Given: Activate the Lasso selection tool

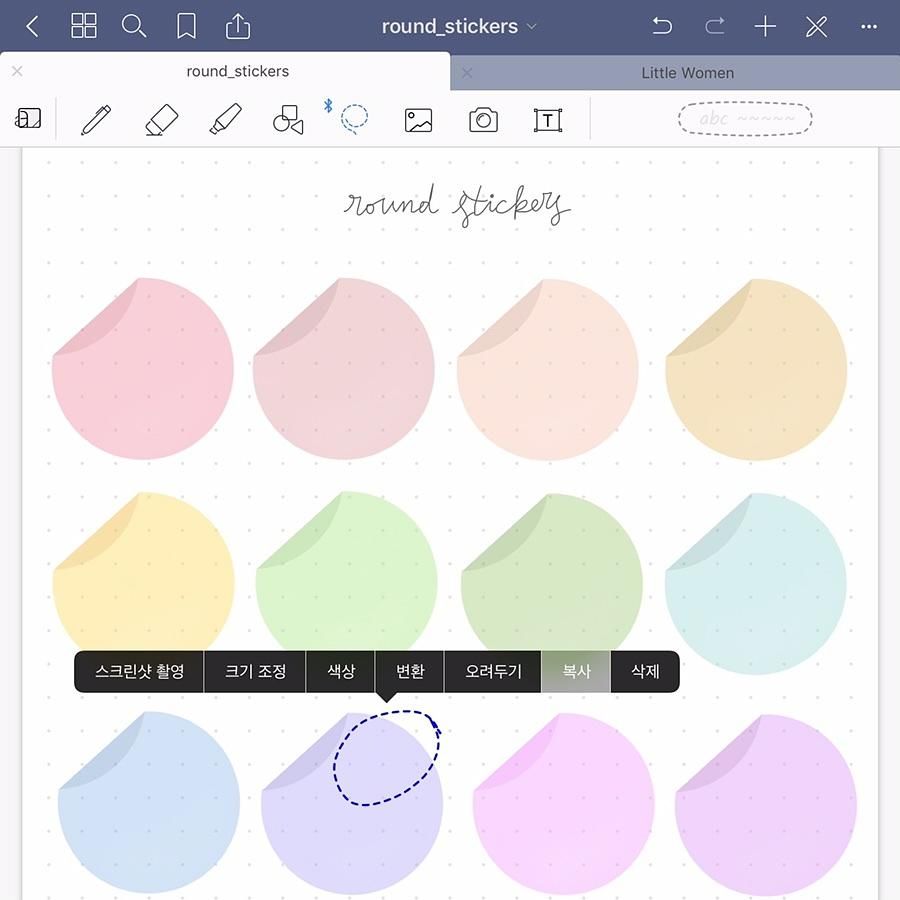Looking at the screenshot, I should click(x=354, y=119).
